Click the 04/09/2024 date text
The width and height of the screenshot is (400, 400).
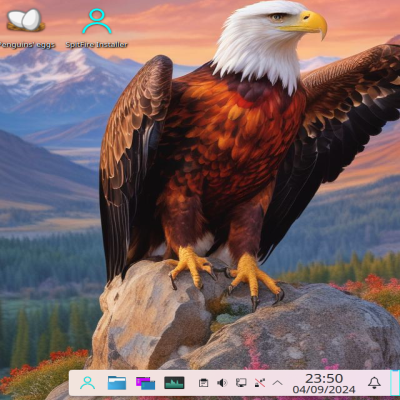[324, 389]
